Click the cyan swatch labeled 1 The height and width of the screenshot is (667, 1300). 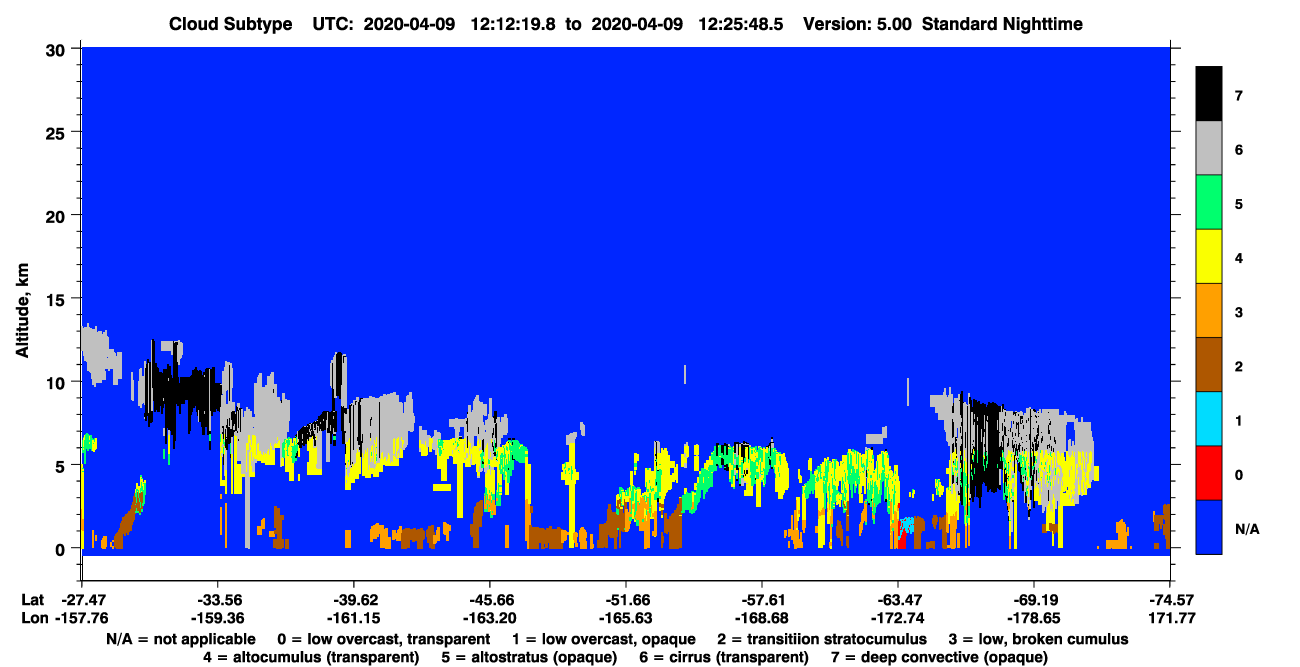pos(1209,418)
